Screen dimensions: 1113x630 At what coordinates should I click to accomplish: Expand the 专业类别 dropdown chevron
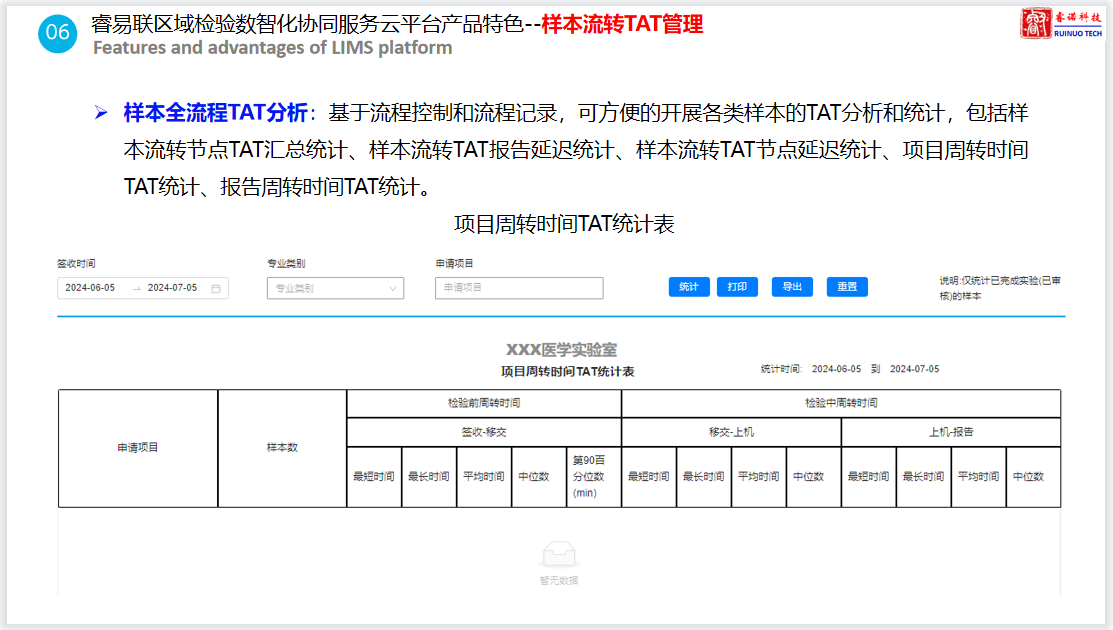(x=392, y=288)
